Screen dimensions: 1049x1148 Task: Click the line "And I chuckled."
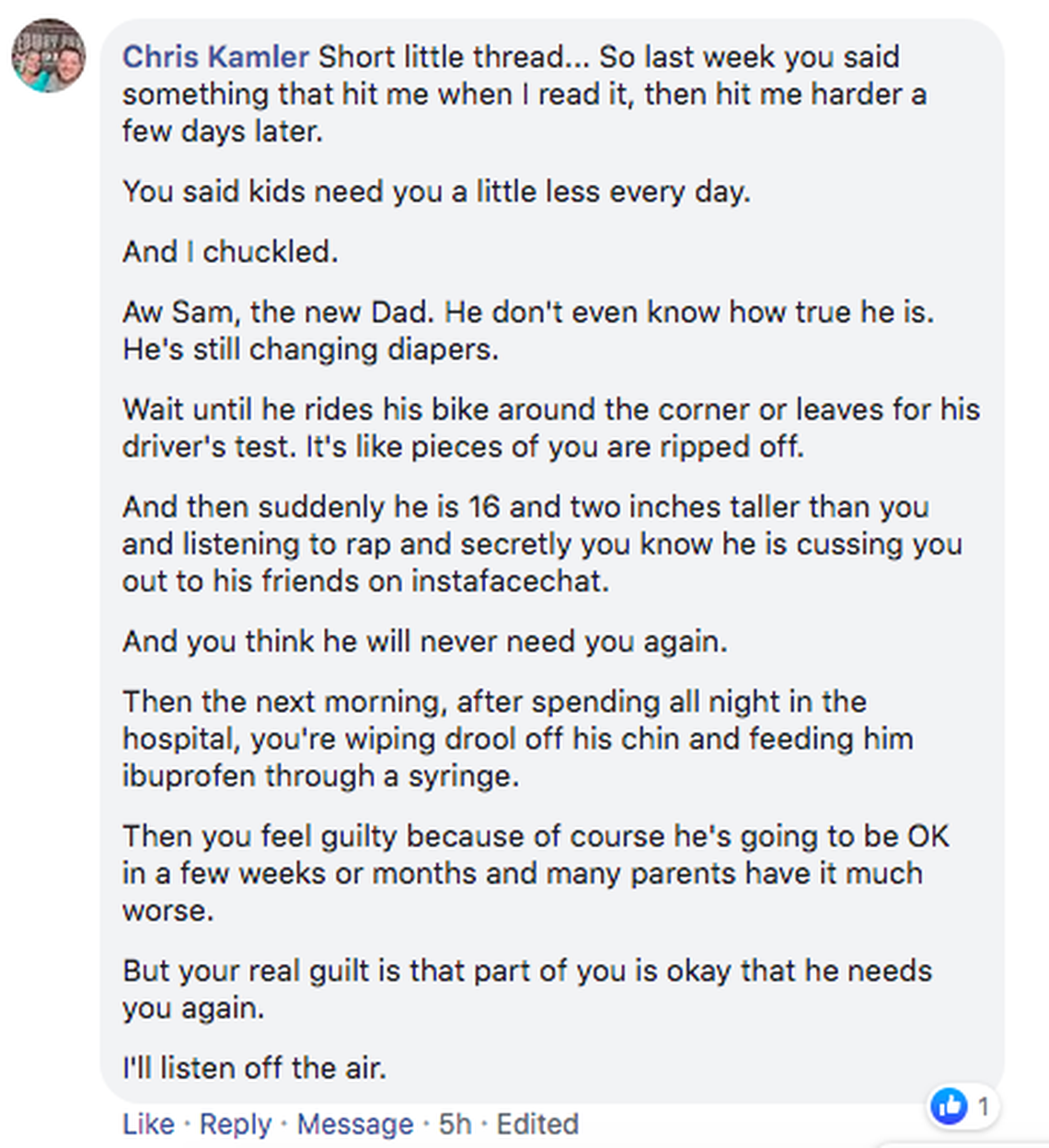pos(230,251)
